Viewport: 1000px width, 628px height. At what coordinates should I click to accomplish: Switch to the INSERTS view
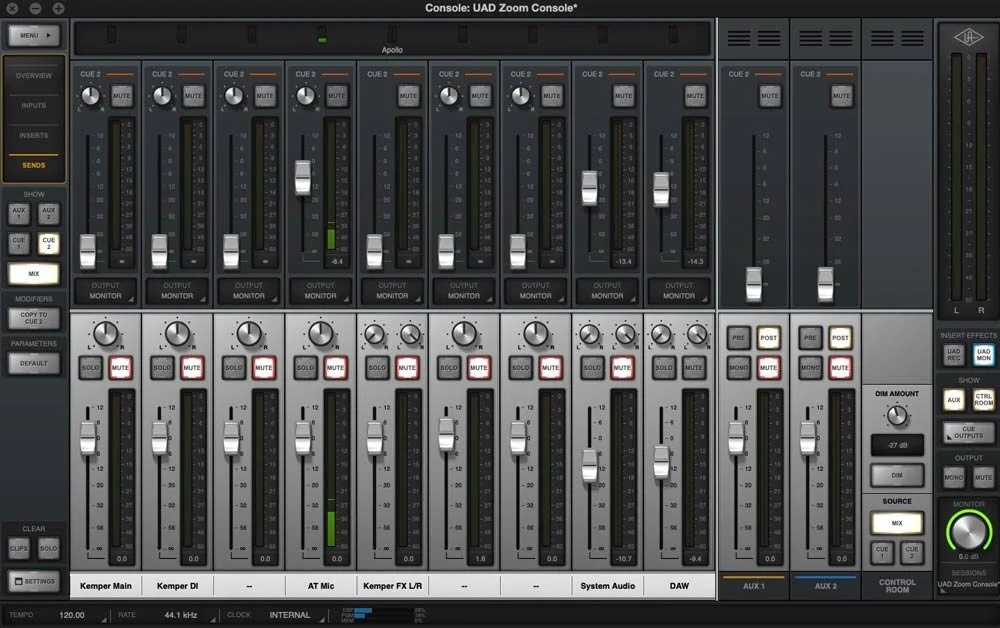tap(34, 135)
